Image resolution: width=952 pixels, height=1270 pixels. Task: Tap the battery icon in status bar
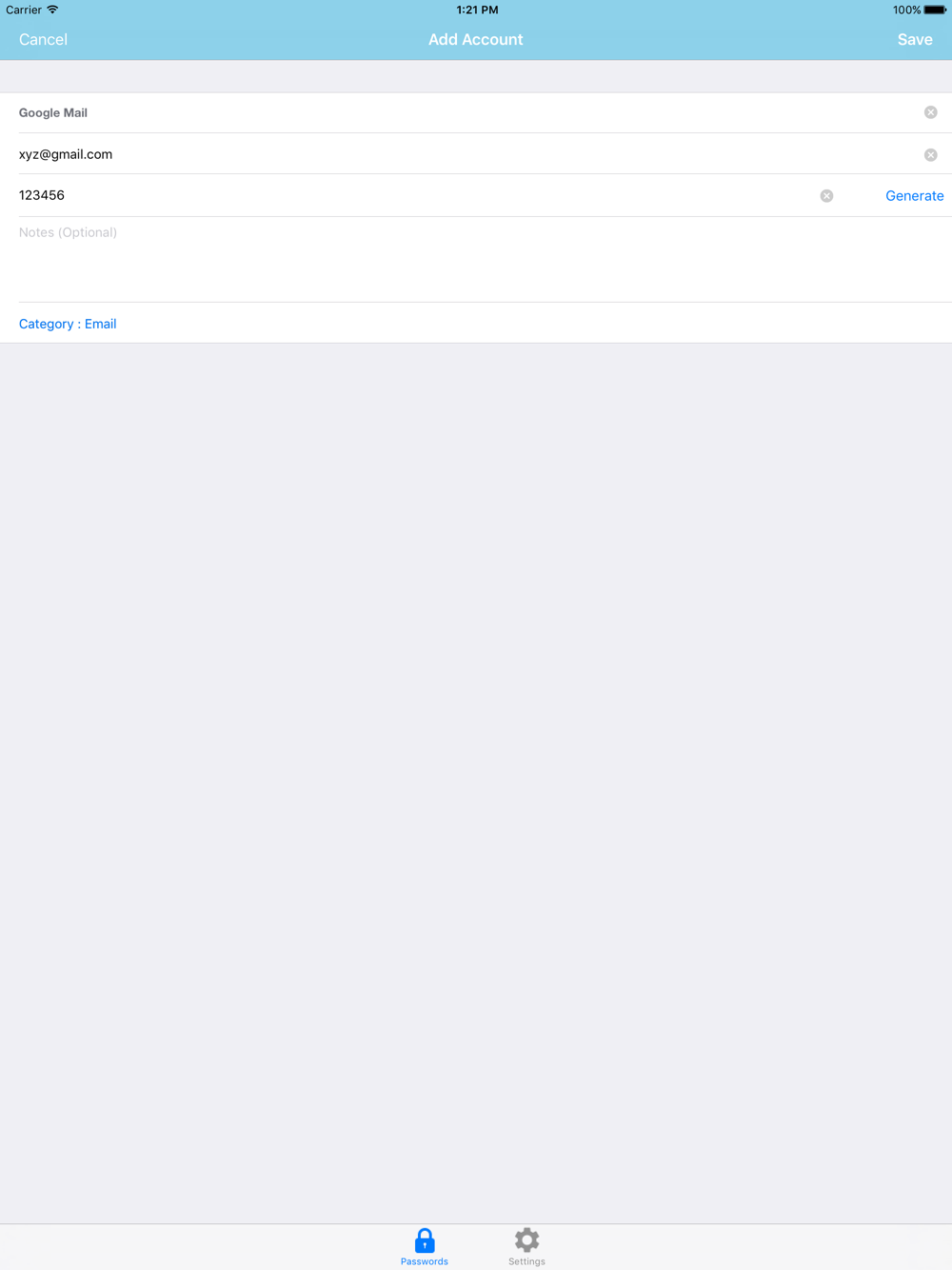(935, 10)
